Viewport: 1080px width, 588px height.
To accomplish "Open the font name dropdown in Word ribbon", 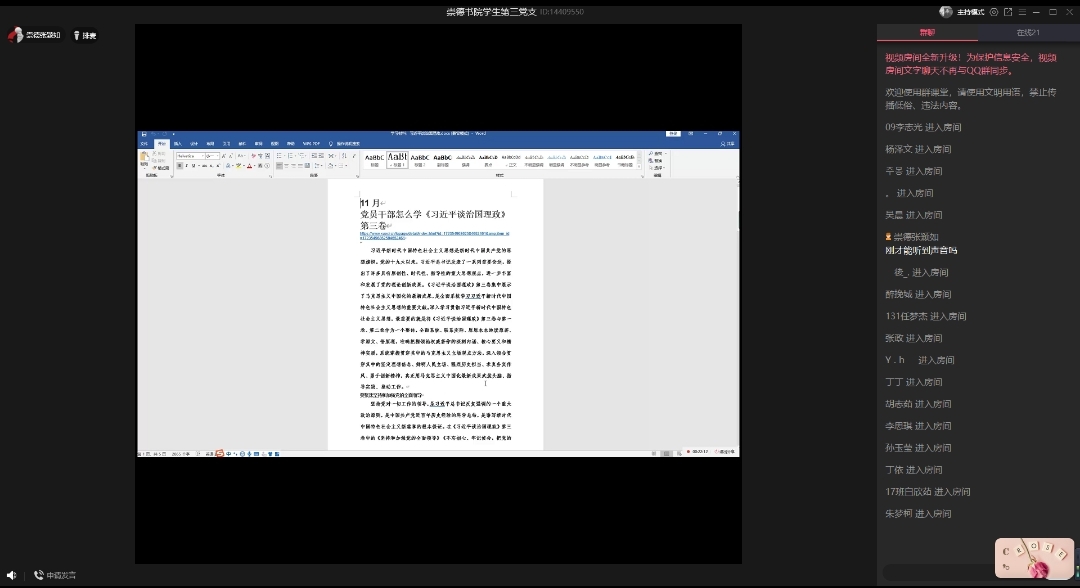I will (x=202, y=156).
